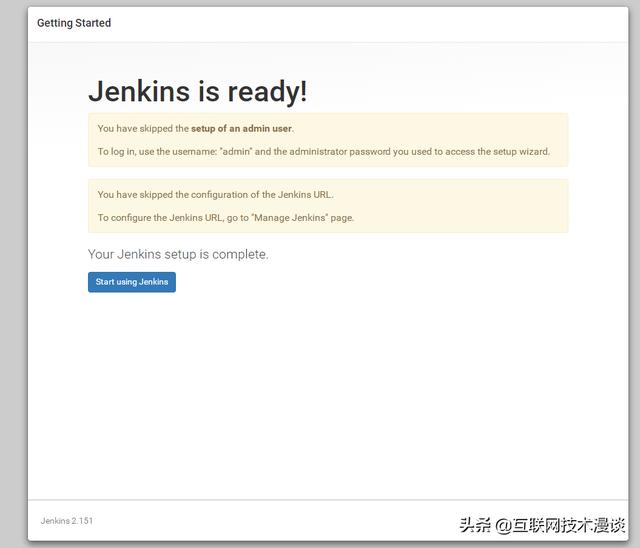Screen dimensions: 640x548
Task: Click "You have skipped the configuration of the Jenkins URL."
Action: [216, 195]
